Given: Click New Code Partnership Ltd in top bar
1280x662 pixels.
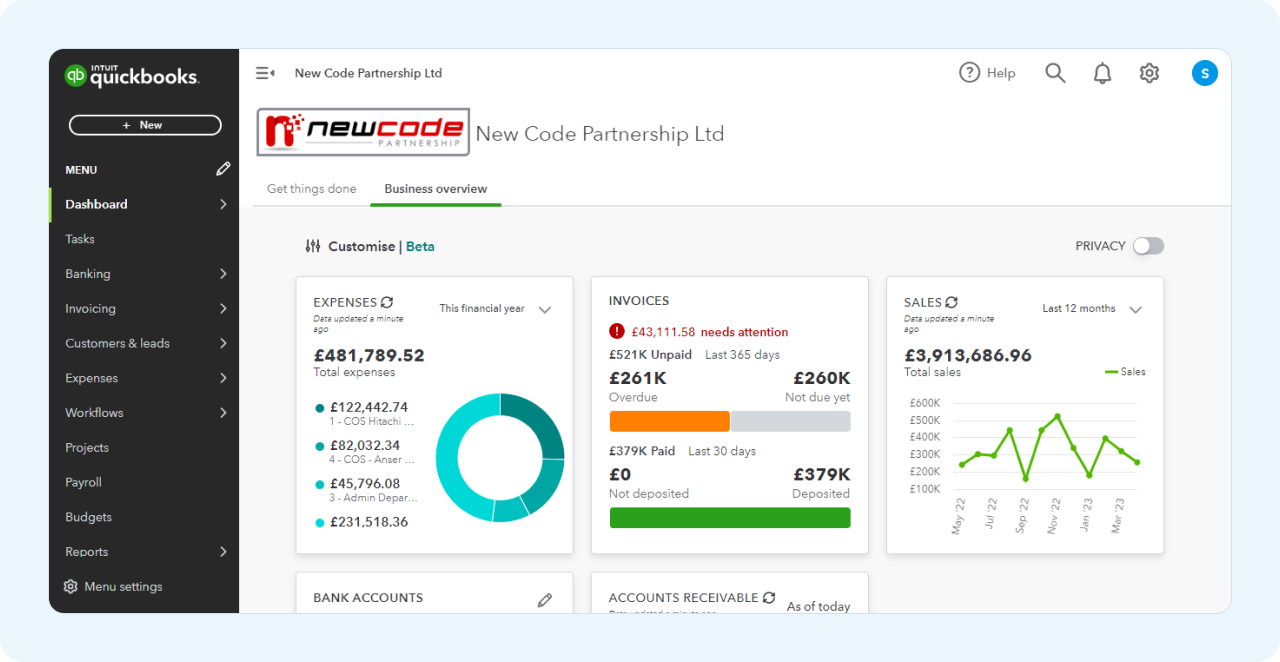Looking at the screenshot, I should pos(368,73).
